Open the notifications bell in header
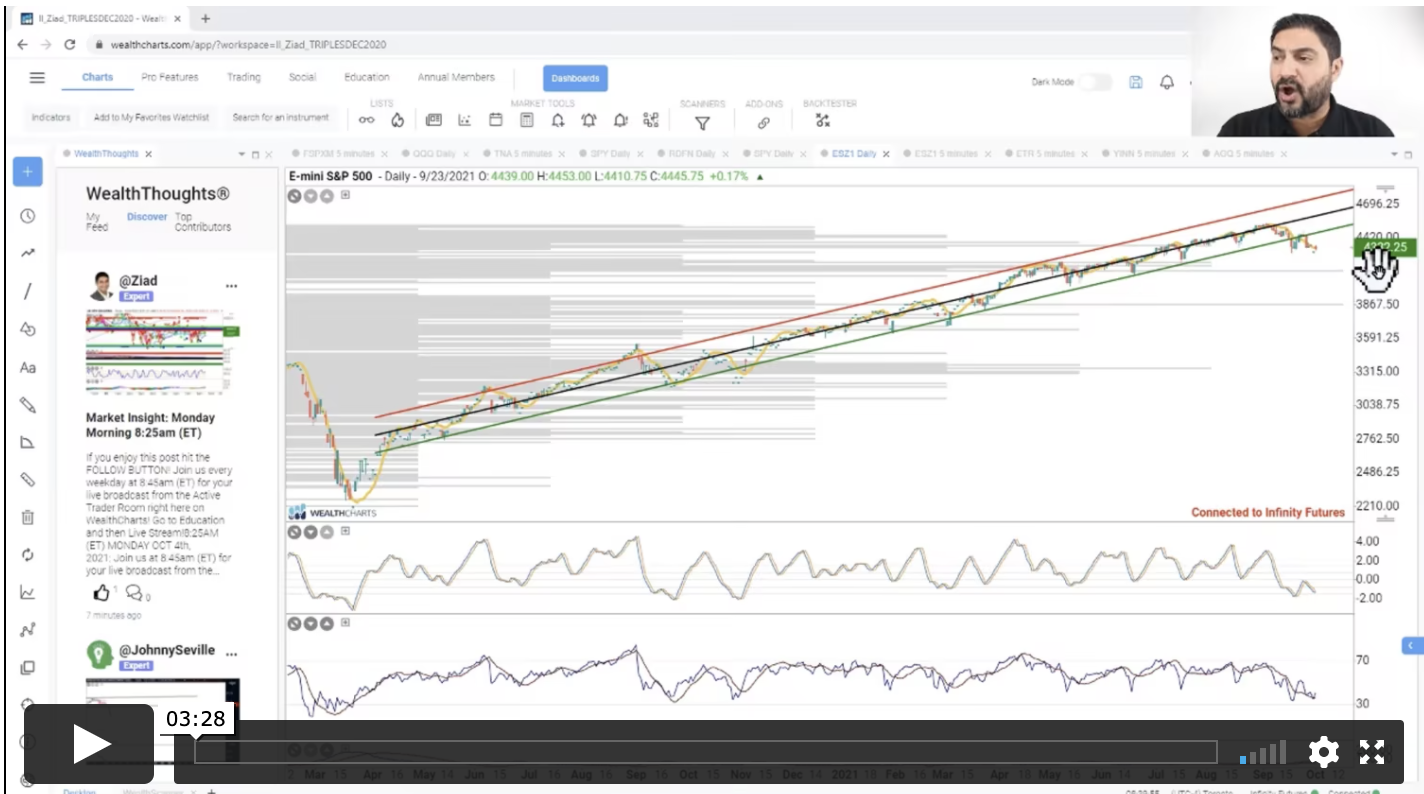This screenshot has width=1424, height=794. click(x=1166, y=82)
